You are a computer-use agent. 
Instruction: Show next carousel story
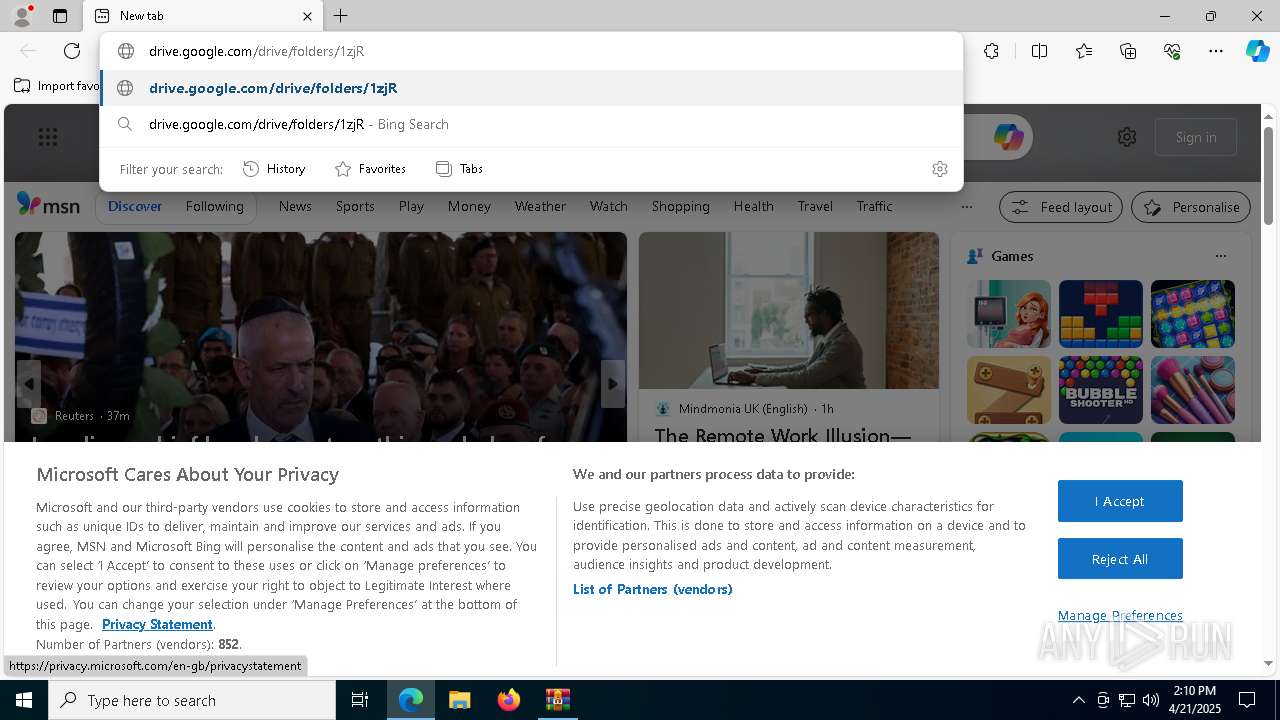[613, 384]
